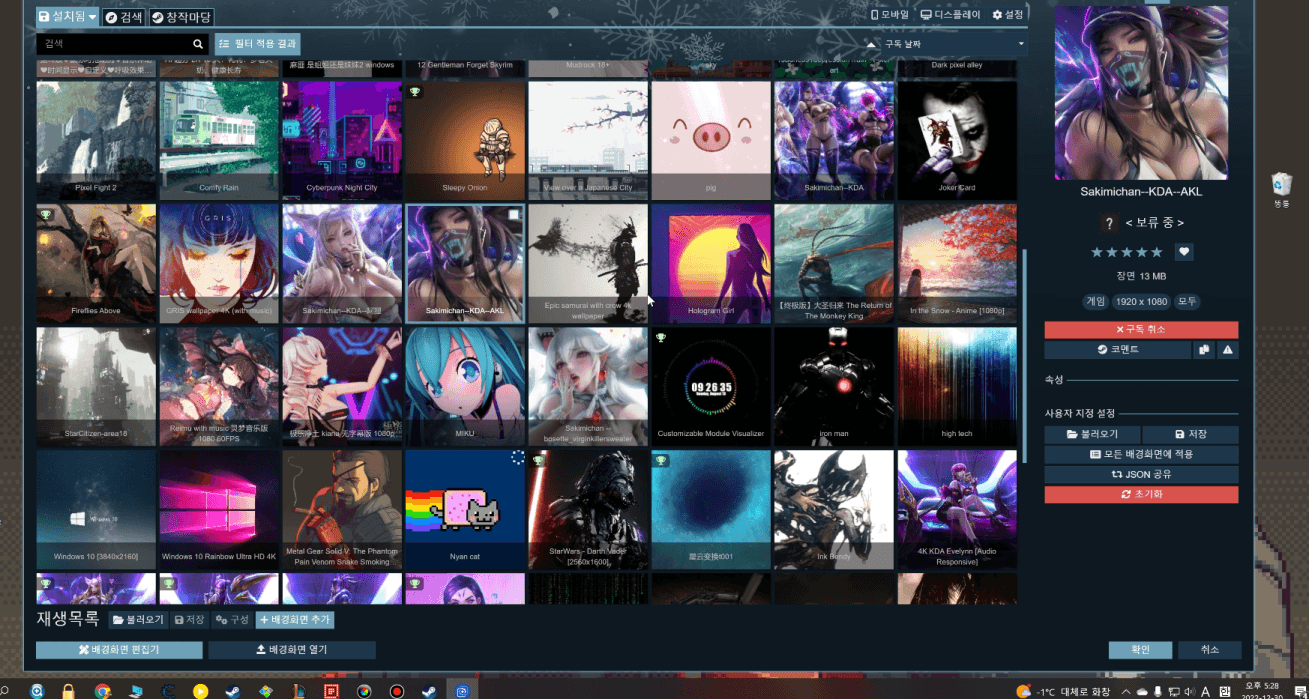Select the MIKU wallpaper thumbnail

pyautogui.click(x=465, y=387)
